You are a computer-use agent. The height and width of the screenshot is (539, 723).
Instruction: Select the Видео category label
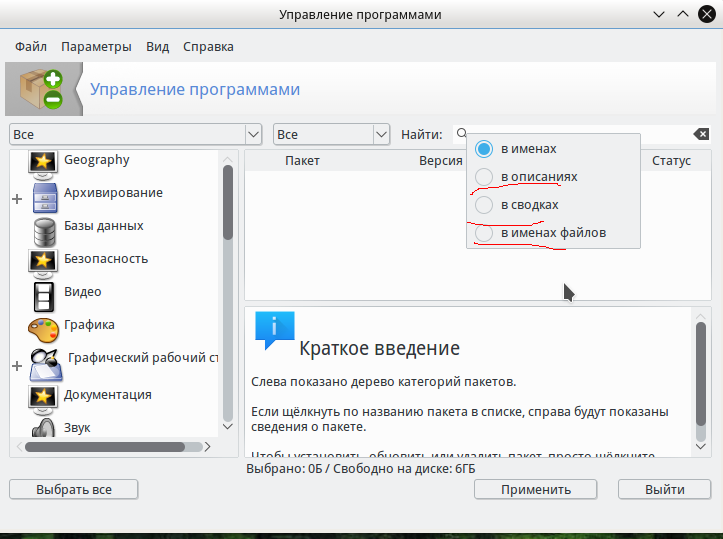pos(83,292)
